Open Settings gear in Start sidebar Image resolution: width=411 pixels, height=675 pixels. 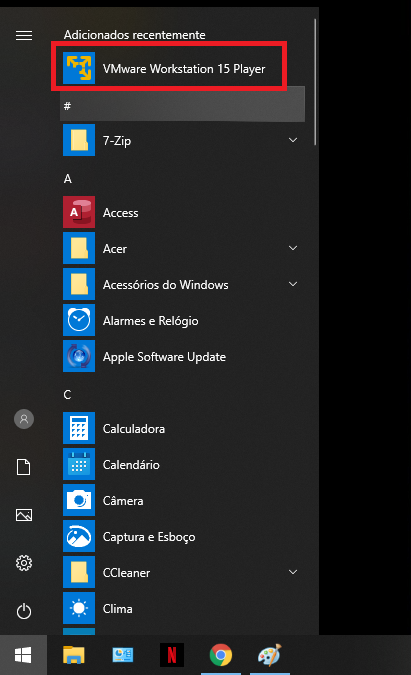click(x=24, y=563)
